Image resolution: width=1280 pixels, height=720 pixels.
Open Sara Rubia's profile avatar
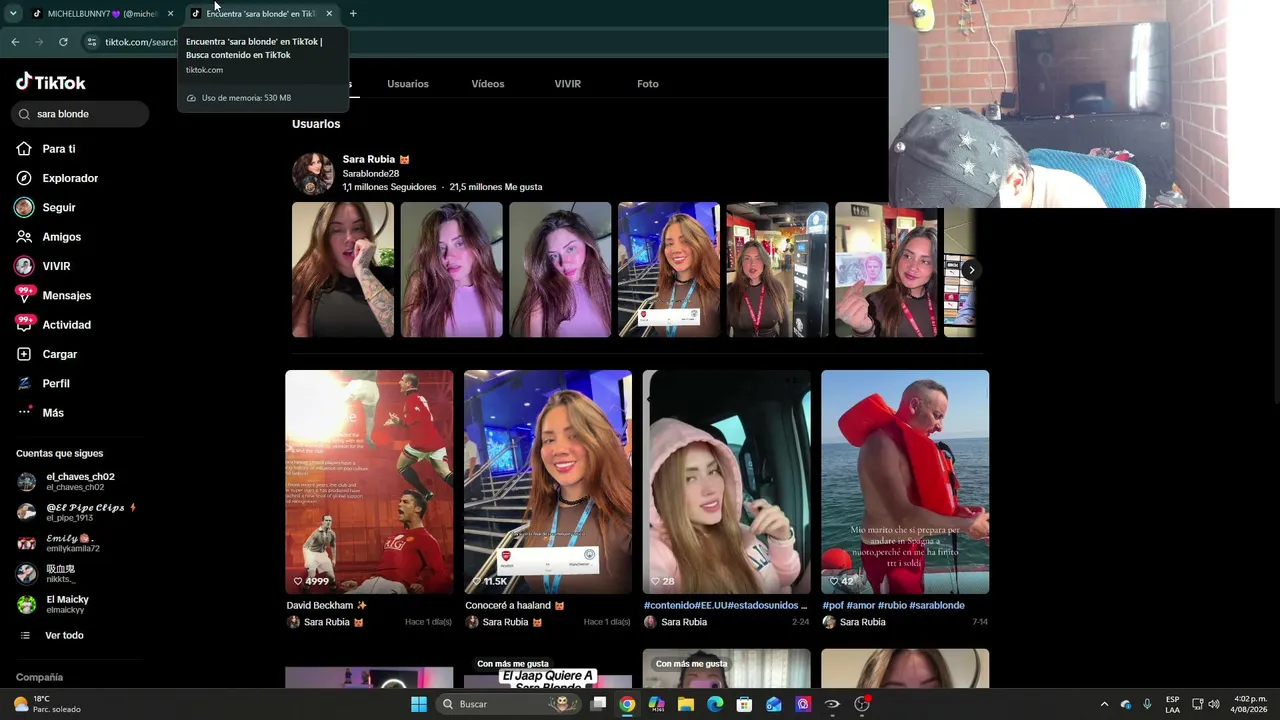coord(313,173)
